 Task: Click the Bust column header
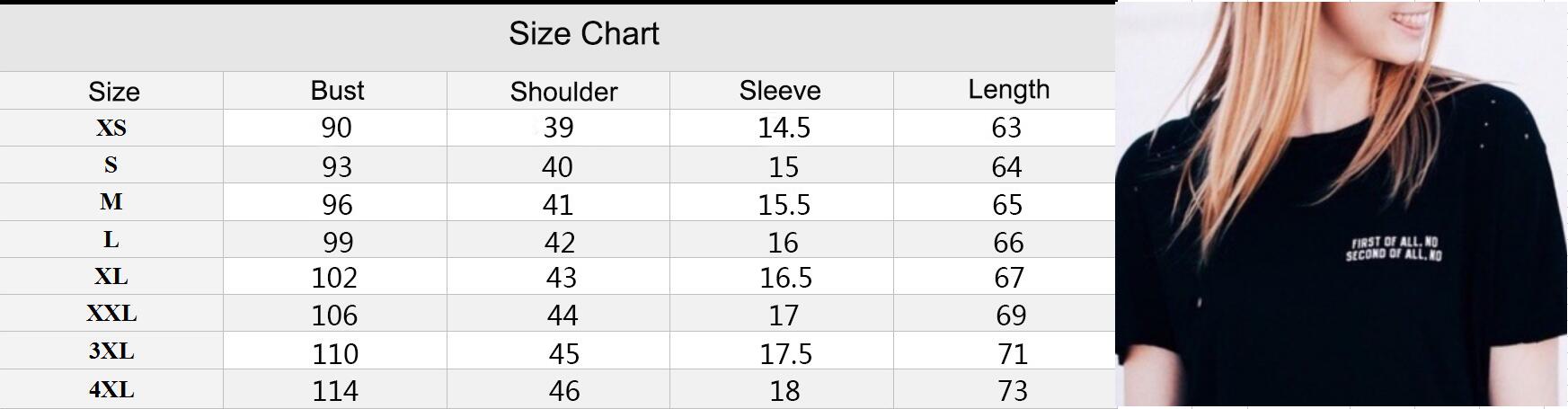(x=337, y=90)
